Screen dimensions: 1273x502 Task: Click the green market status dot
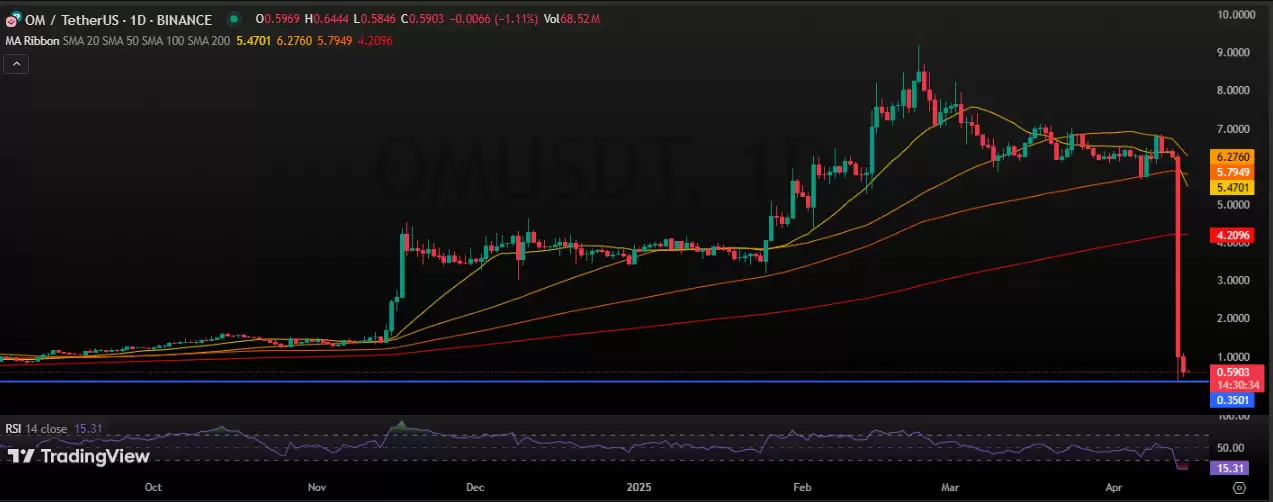(234, 19)
